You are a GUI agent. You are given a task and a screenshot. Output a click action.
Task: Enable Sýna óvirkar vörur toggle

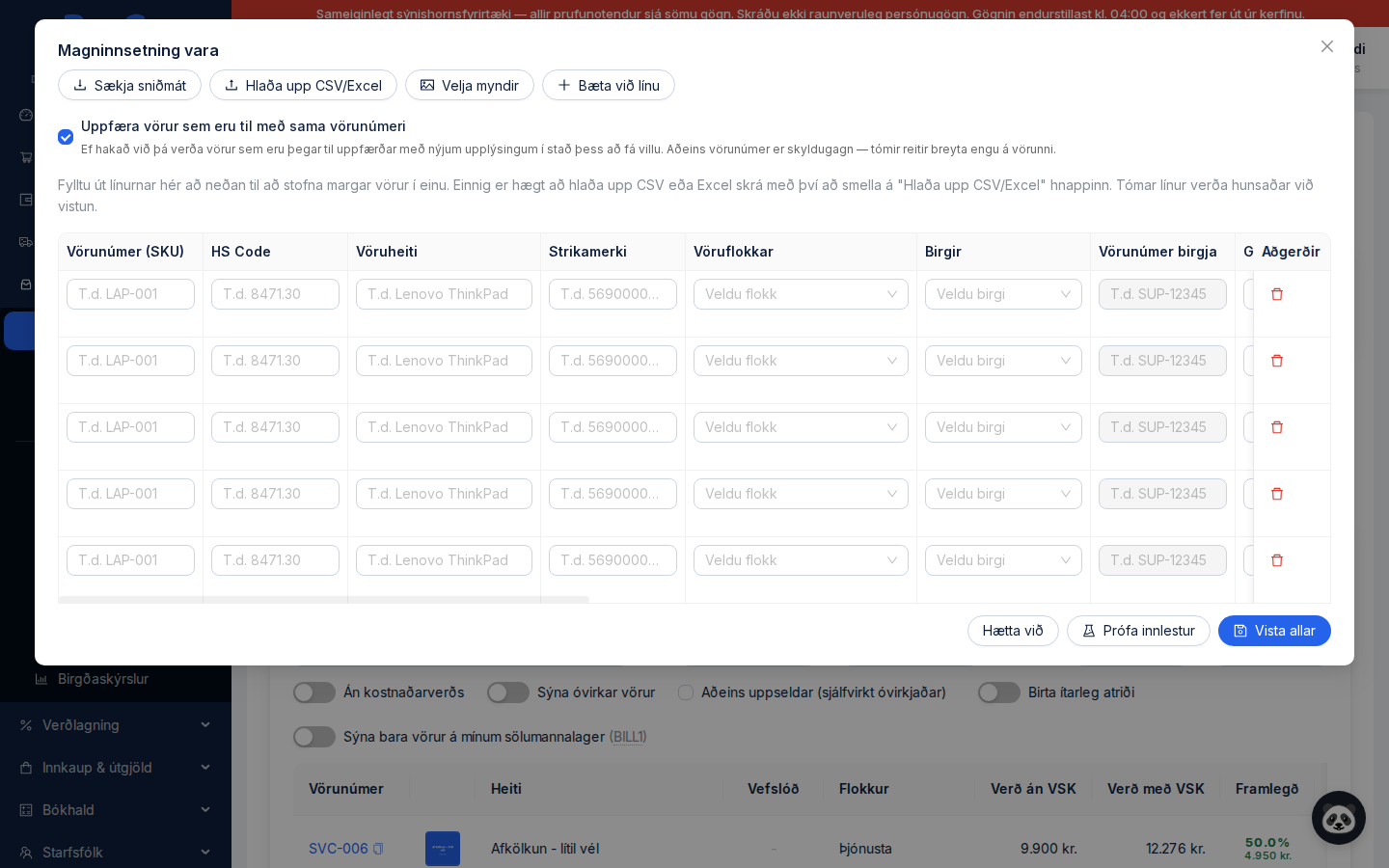(x=508, y=692)
